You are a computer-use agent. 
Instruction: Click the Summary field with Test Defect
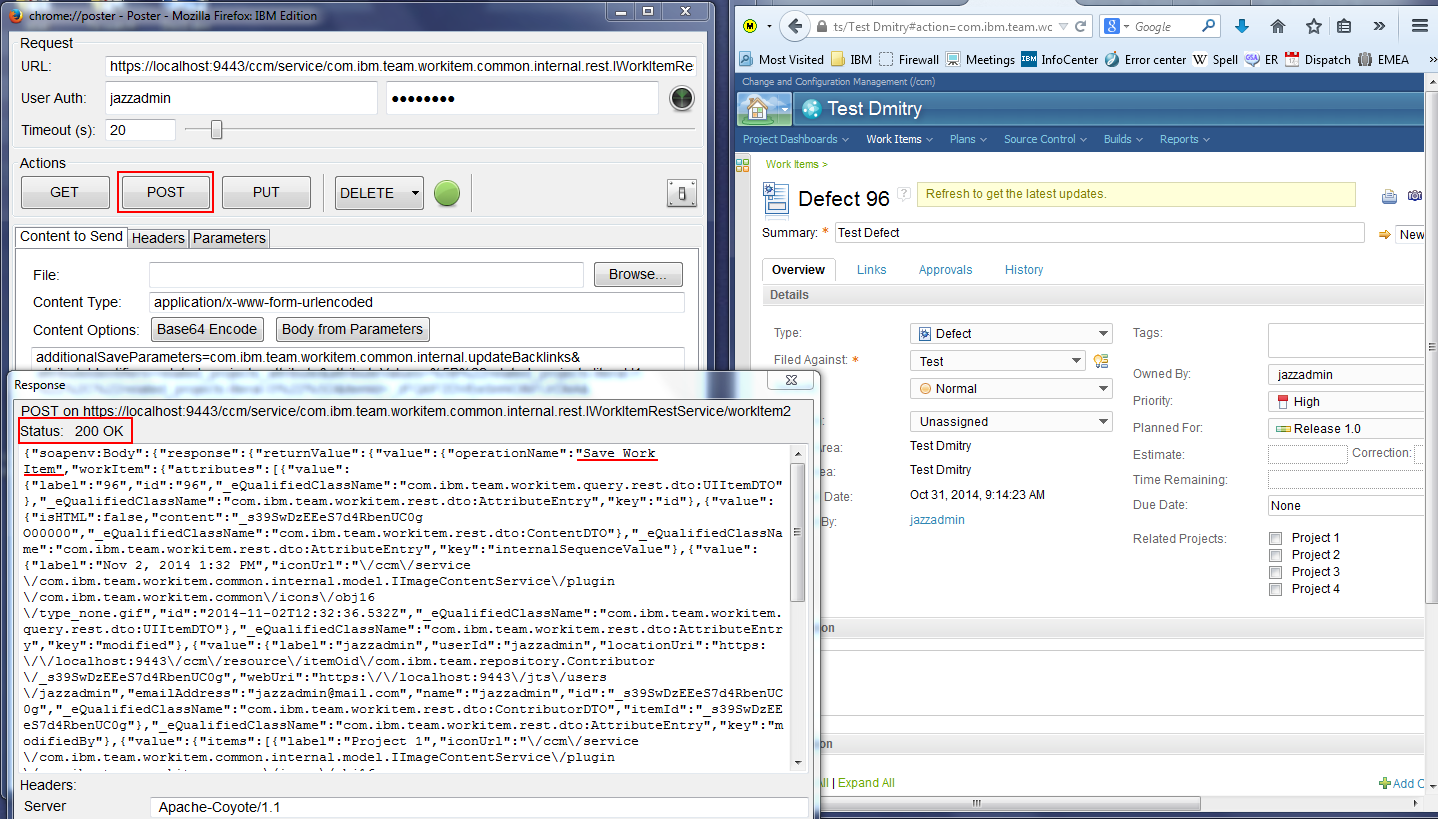tap(1100, 233)
